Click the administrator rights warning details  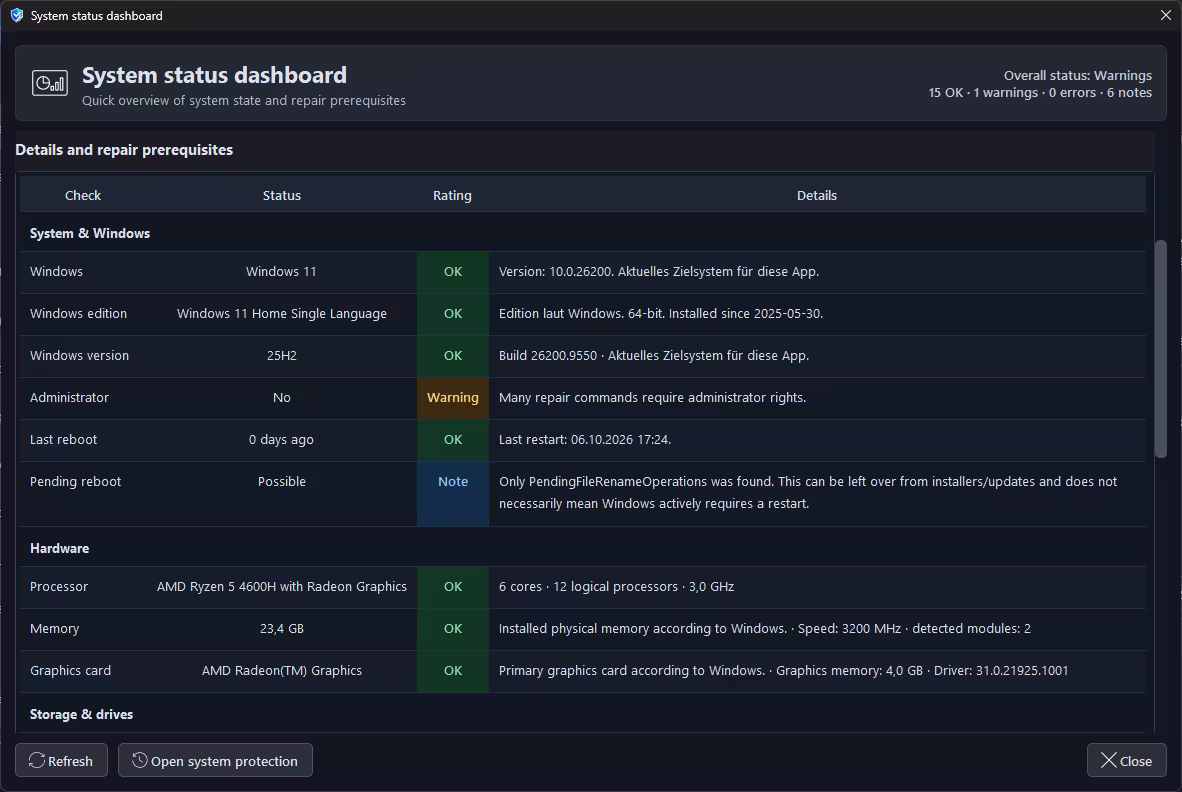[x=652, y=398]
